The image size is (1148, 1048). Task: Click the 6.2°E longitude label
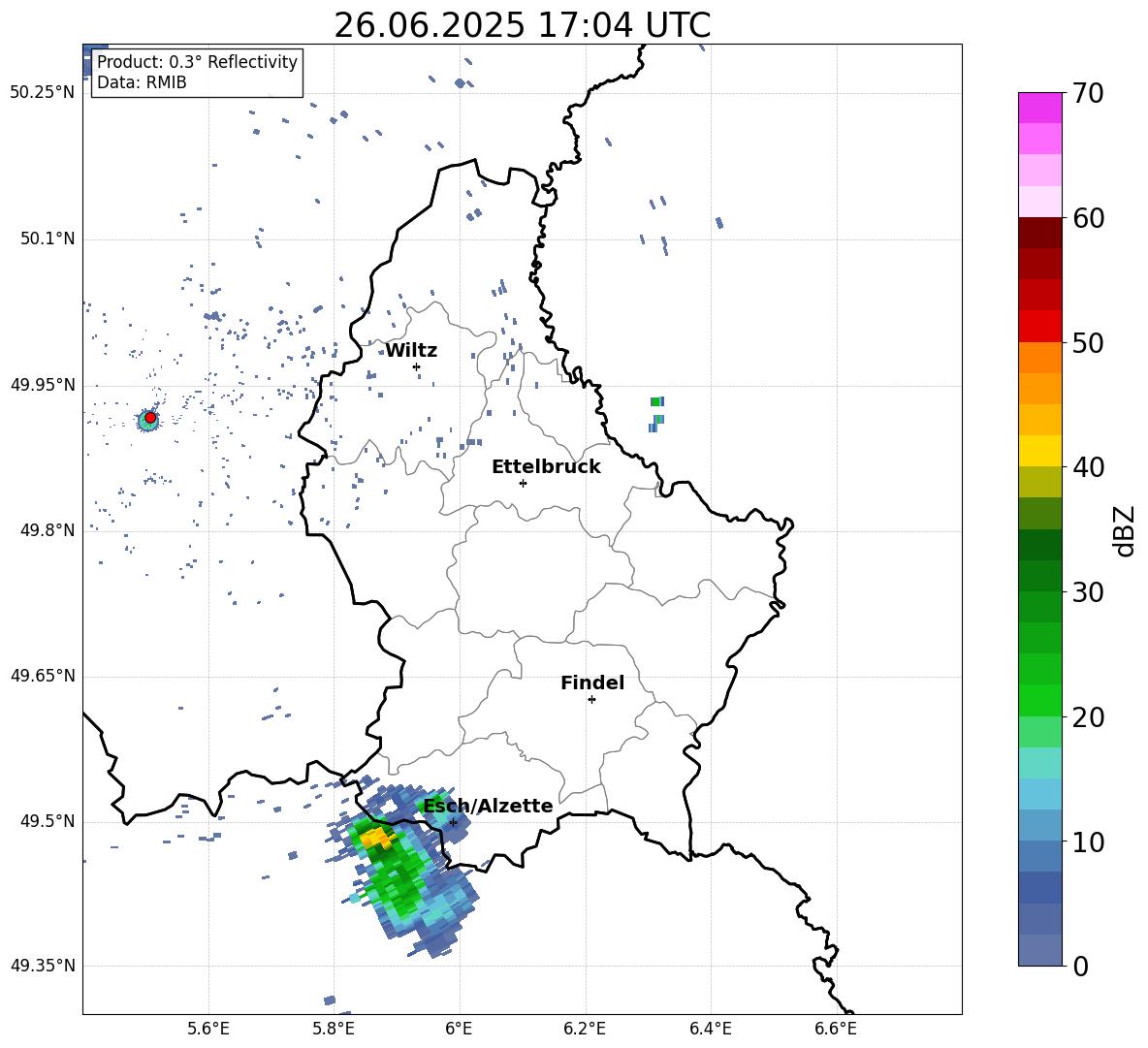585,1029
